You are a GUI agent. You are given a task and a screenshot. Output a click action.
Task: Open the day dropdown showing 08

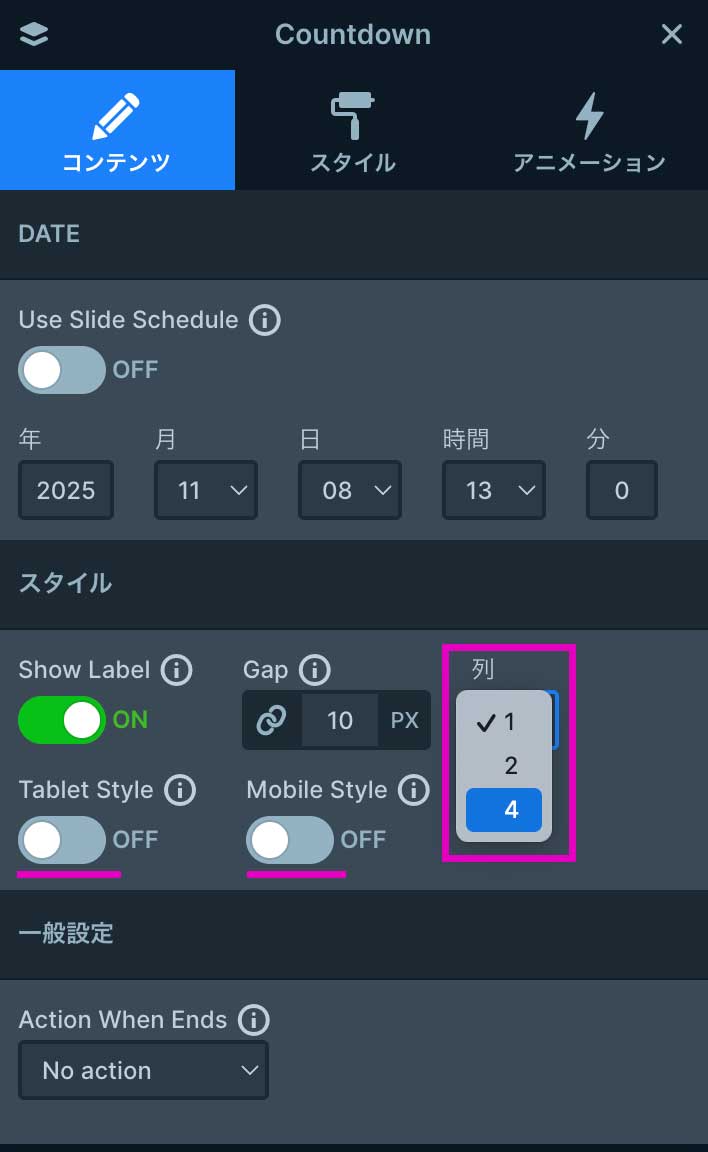pyautogui.click(x=350, y=490)
